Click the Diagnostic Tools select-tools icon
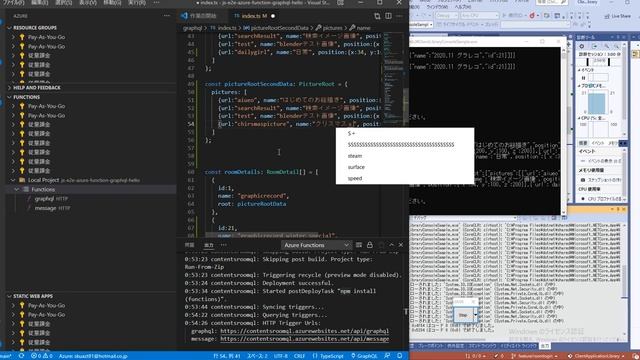Image resolution: width=640 pixels, height=360 pixels. 594,46
